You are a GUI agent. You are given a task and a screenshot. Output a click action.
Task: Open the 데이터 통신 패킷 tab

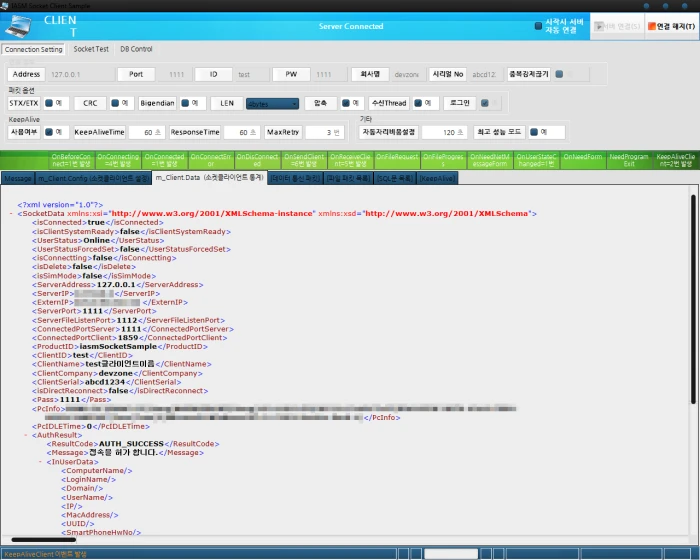[296, 179]
